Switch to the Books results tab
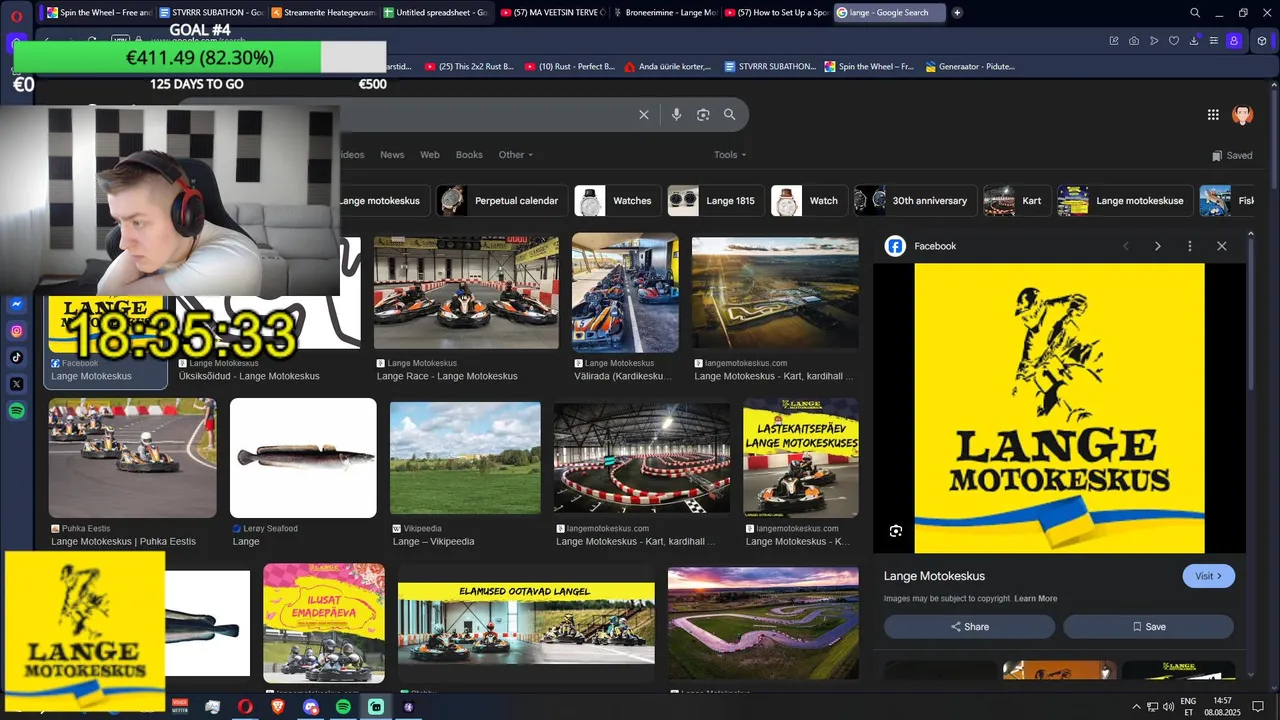 tap(469, 155)
